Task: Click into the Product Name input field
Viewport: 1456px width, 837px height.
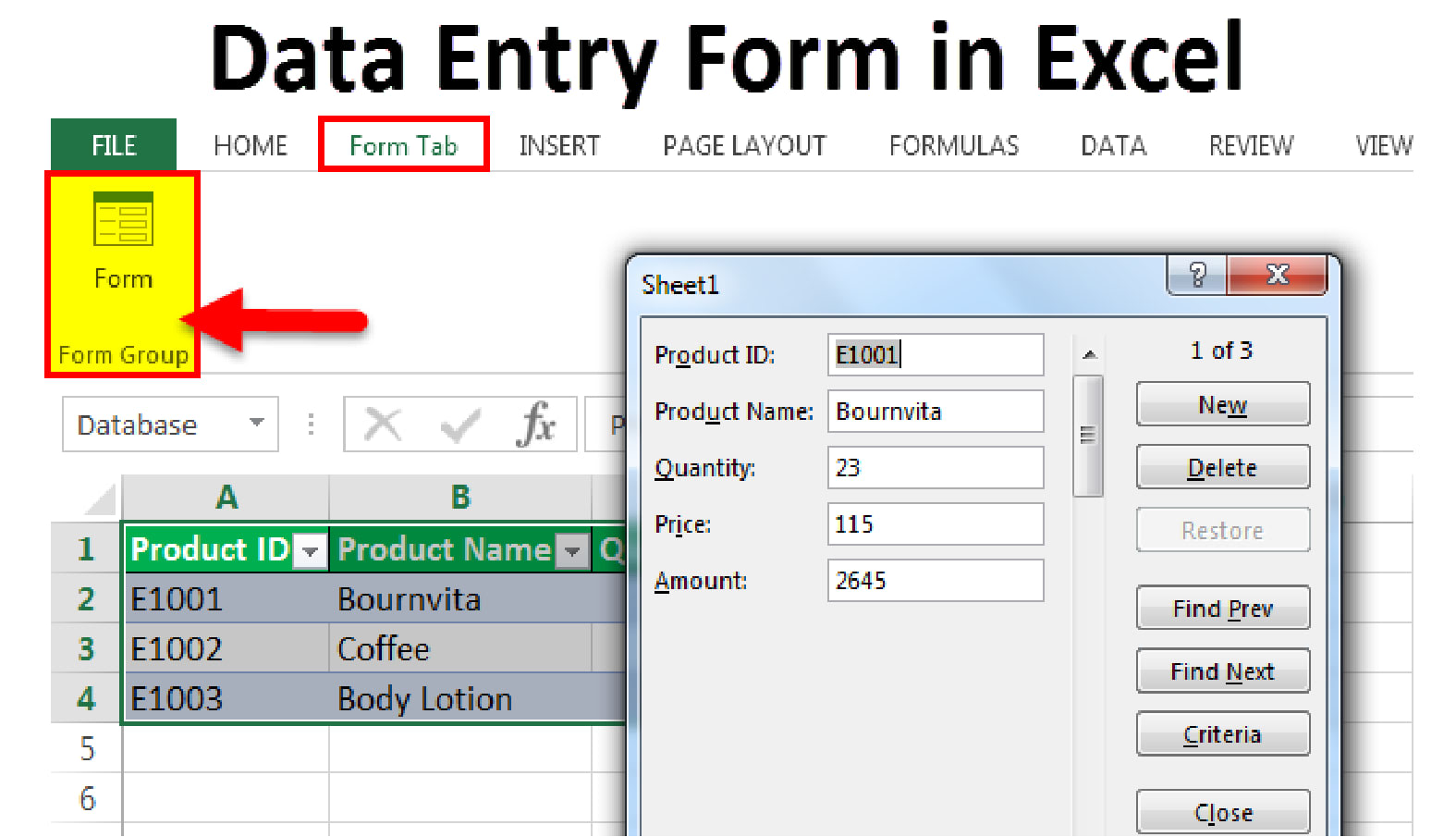Action: (935, 412)
